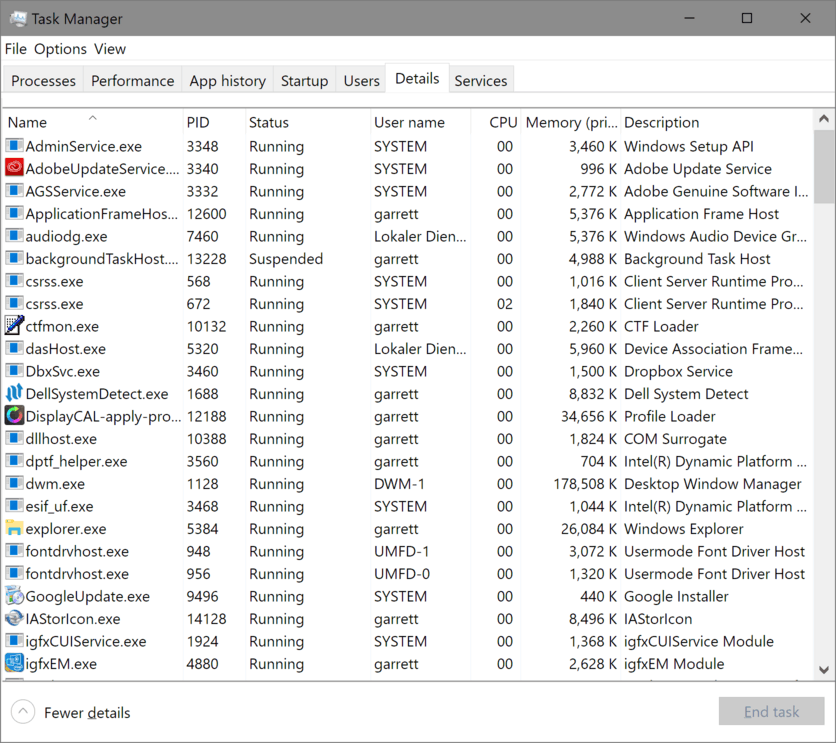Viewport: 836px width, 743px height.
Task: Click the igfxEM.exe icon
Action: coord(14,663)
